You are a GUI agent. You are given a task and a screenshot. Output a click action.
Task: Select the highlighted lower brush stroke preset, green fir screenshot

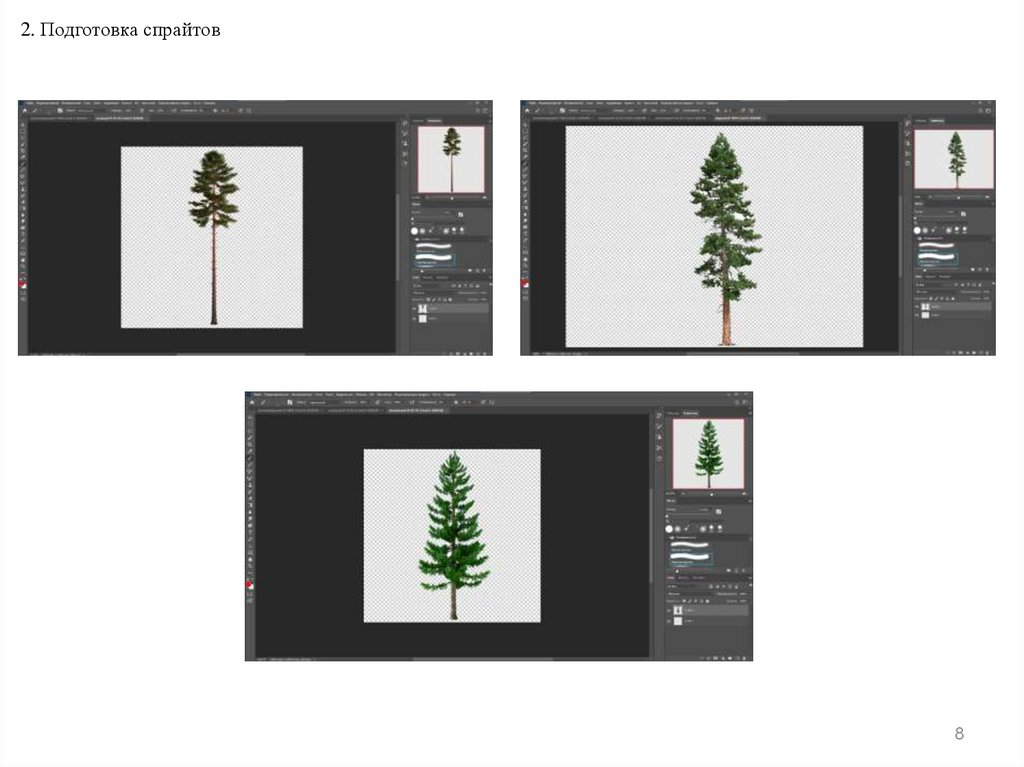[690, 557]
